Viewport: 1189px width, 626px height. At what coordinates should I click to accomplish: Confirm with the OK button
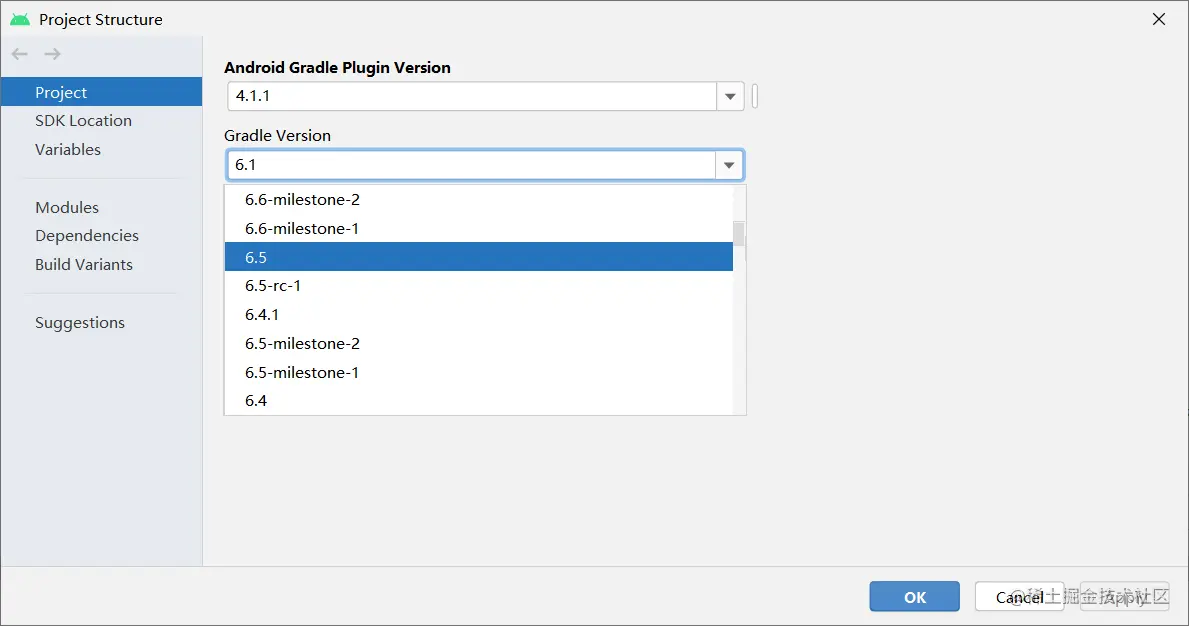914,597
